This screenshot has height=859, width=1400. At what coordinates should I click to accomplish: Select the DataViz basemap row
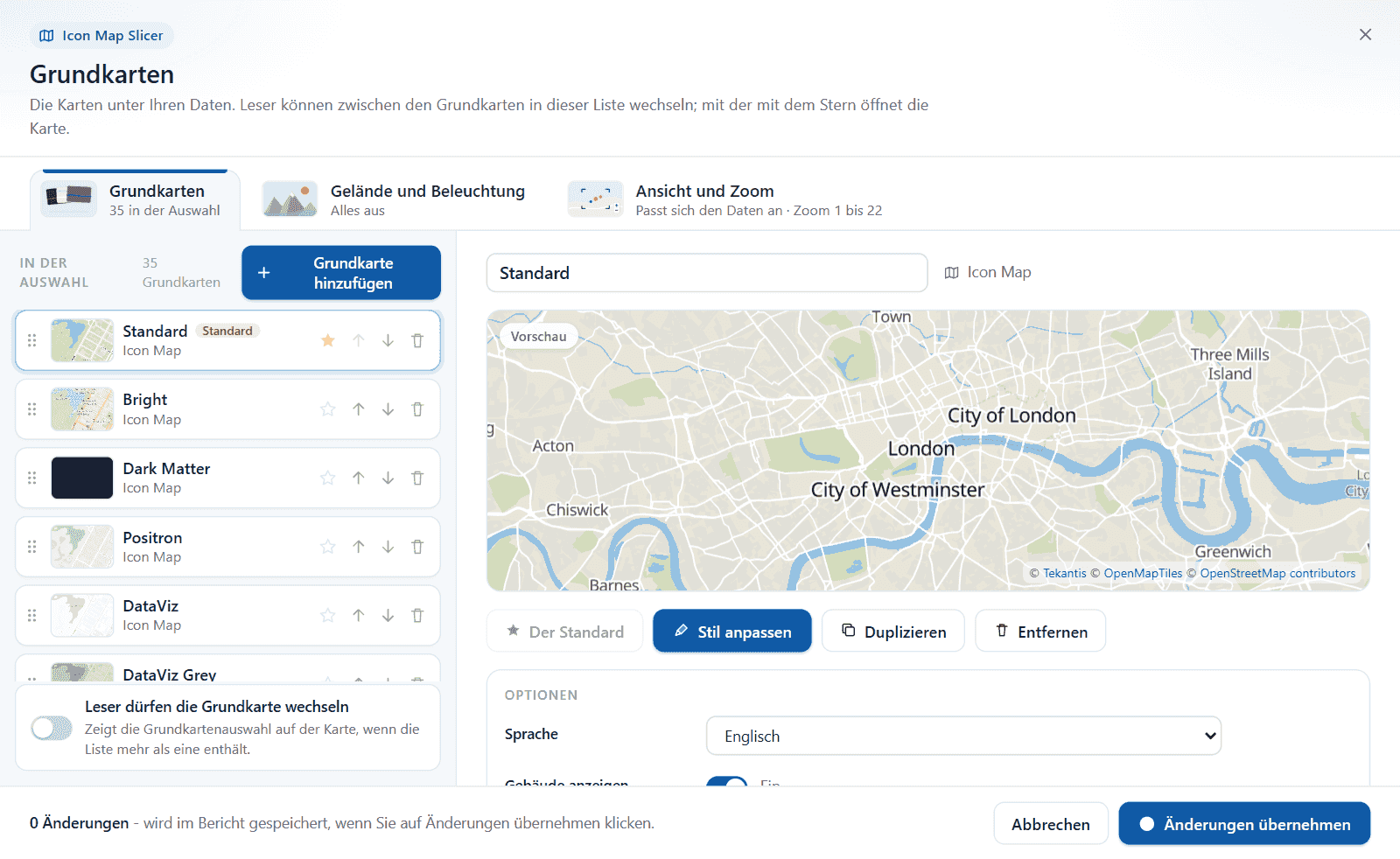coord(227,615)
